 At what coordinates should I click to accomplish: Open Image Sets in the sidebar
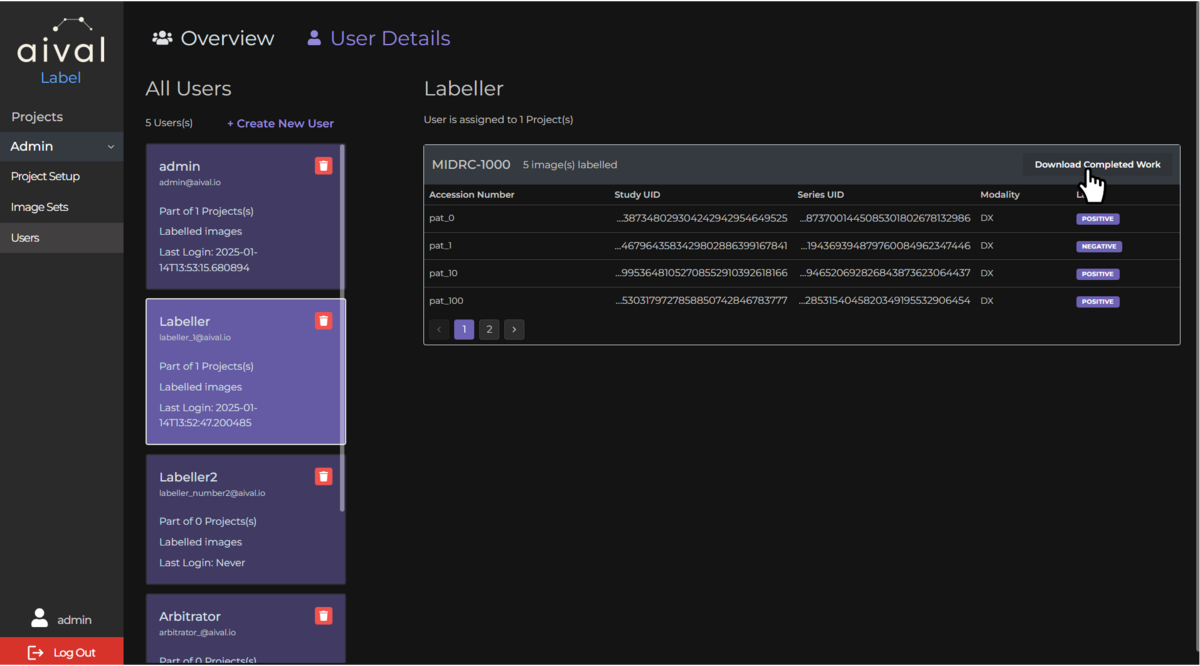click(40, 207)
